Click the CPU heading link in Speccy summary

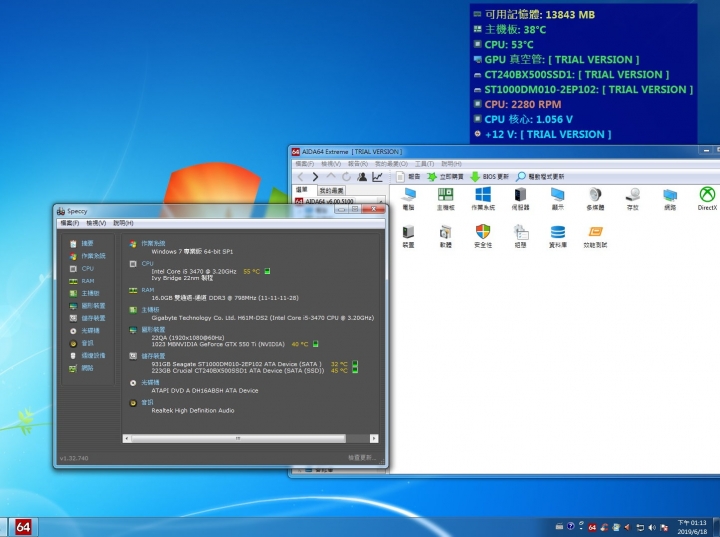[x=147, y=263]
